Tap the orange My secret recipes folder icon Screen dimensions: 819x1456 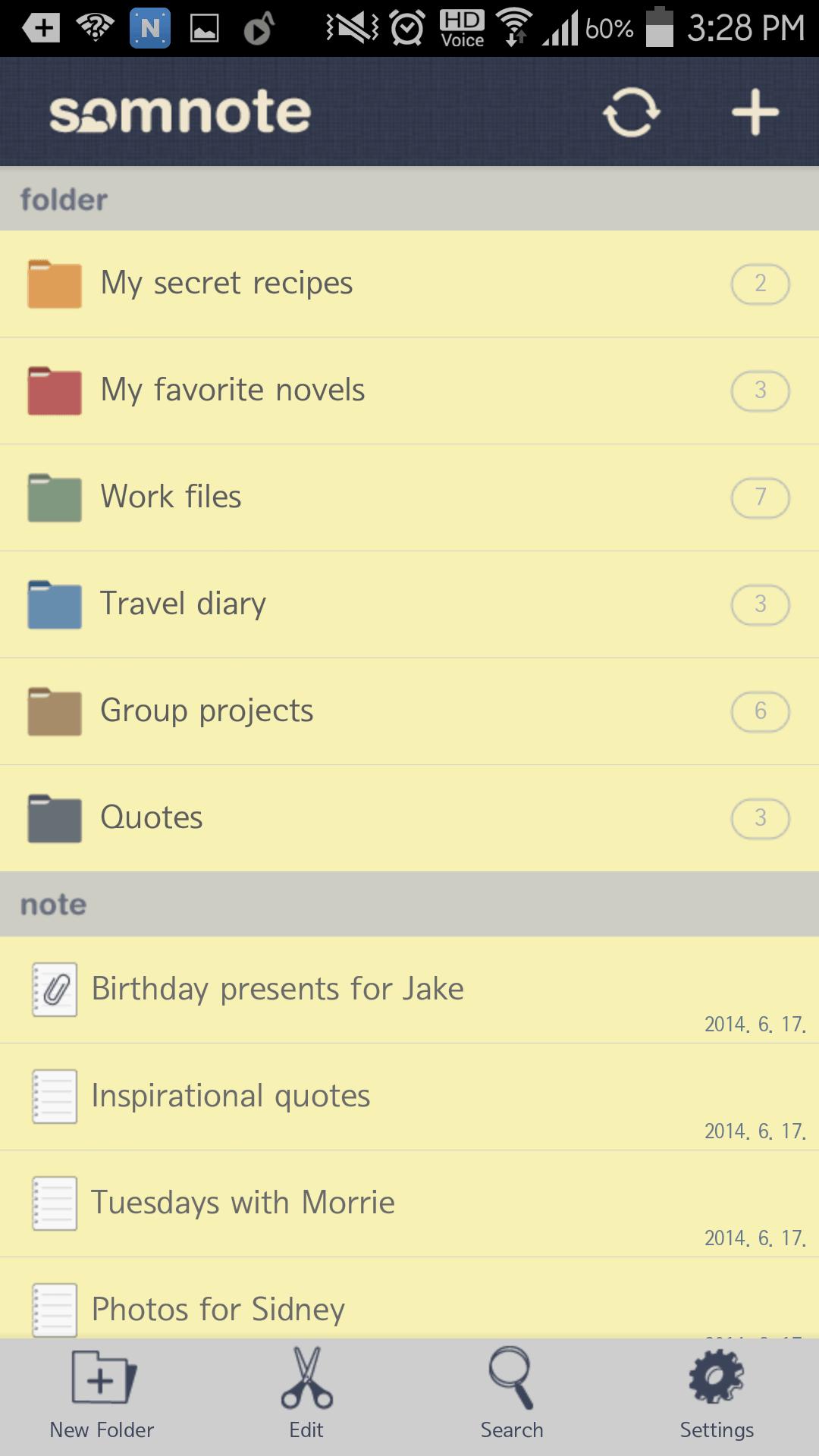(x=55, y=284)
